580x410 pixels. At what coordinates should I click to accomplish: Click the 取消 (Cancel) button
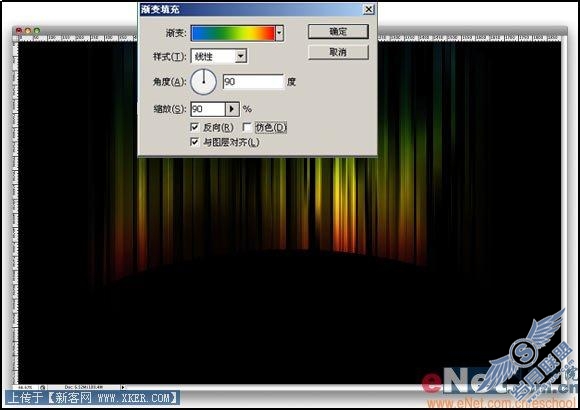point(338,52)
